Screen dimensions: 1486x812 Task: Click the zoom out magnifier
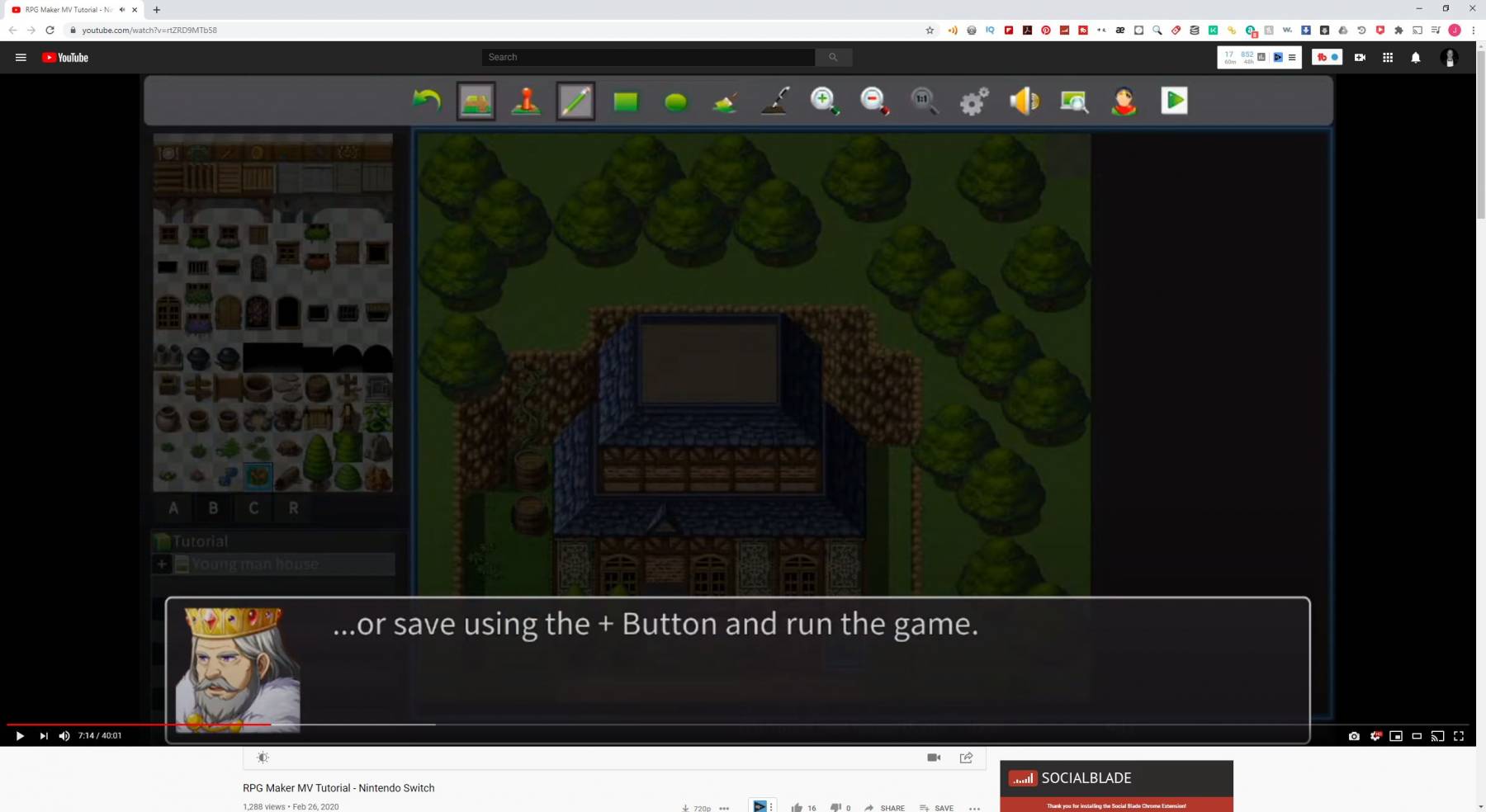(874, 101)
